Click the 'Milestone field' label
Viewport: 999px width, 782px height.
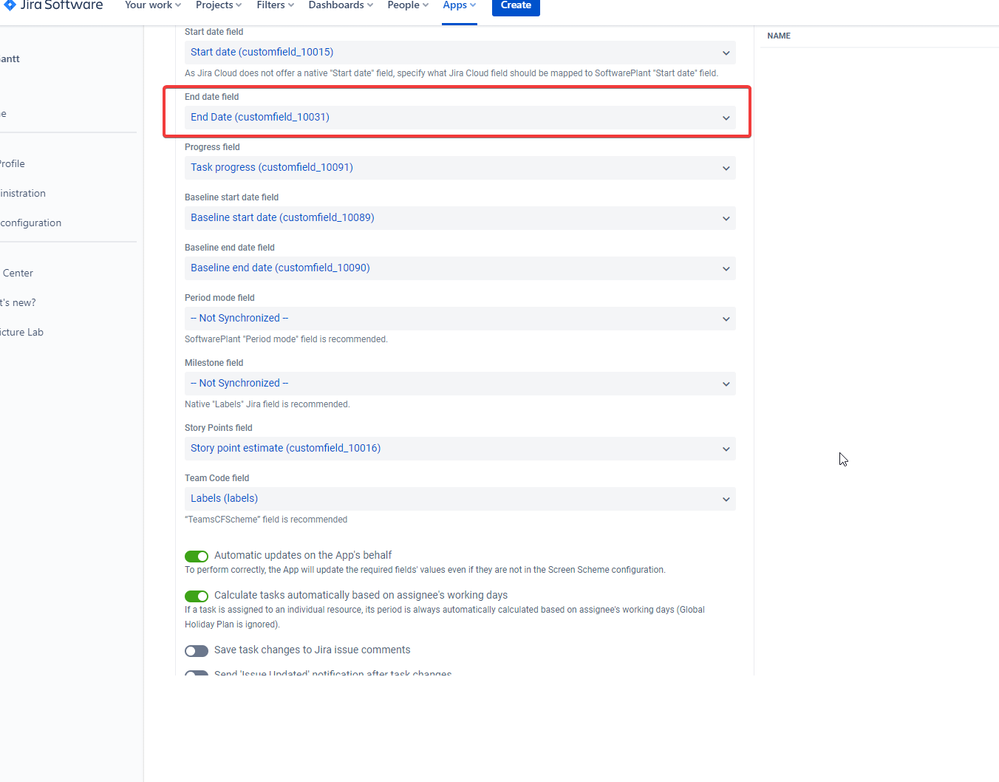coord(213,363)
